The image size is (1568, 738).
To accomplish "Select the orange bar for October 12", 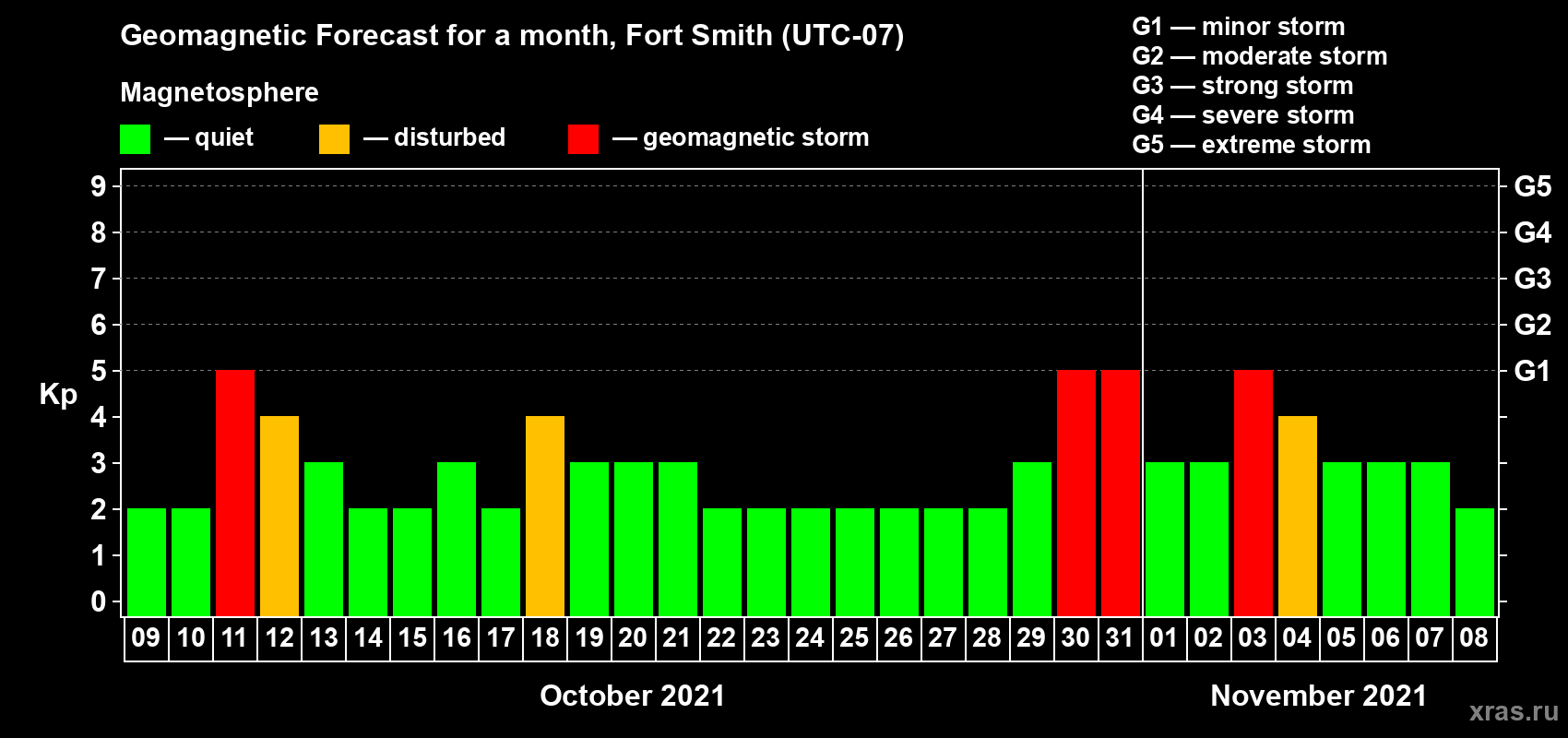I will (x=279, y=517).
